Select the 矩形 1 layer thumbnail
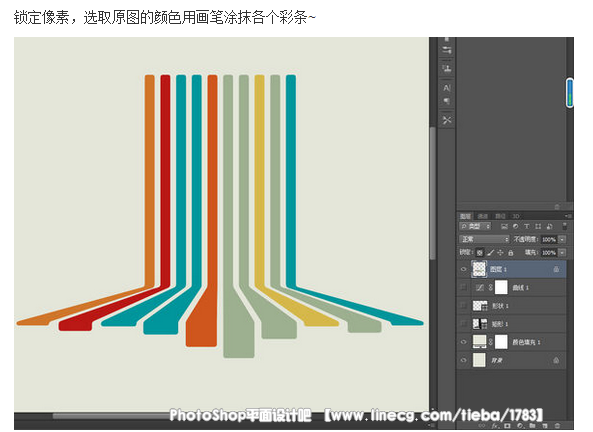Image resolution: width=593 pixels, height=432 pixels. pyautogui.click(x=480, y=324)
